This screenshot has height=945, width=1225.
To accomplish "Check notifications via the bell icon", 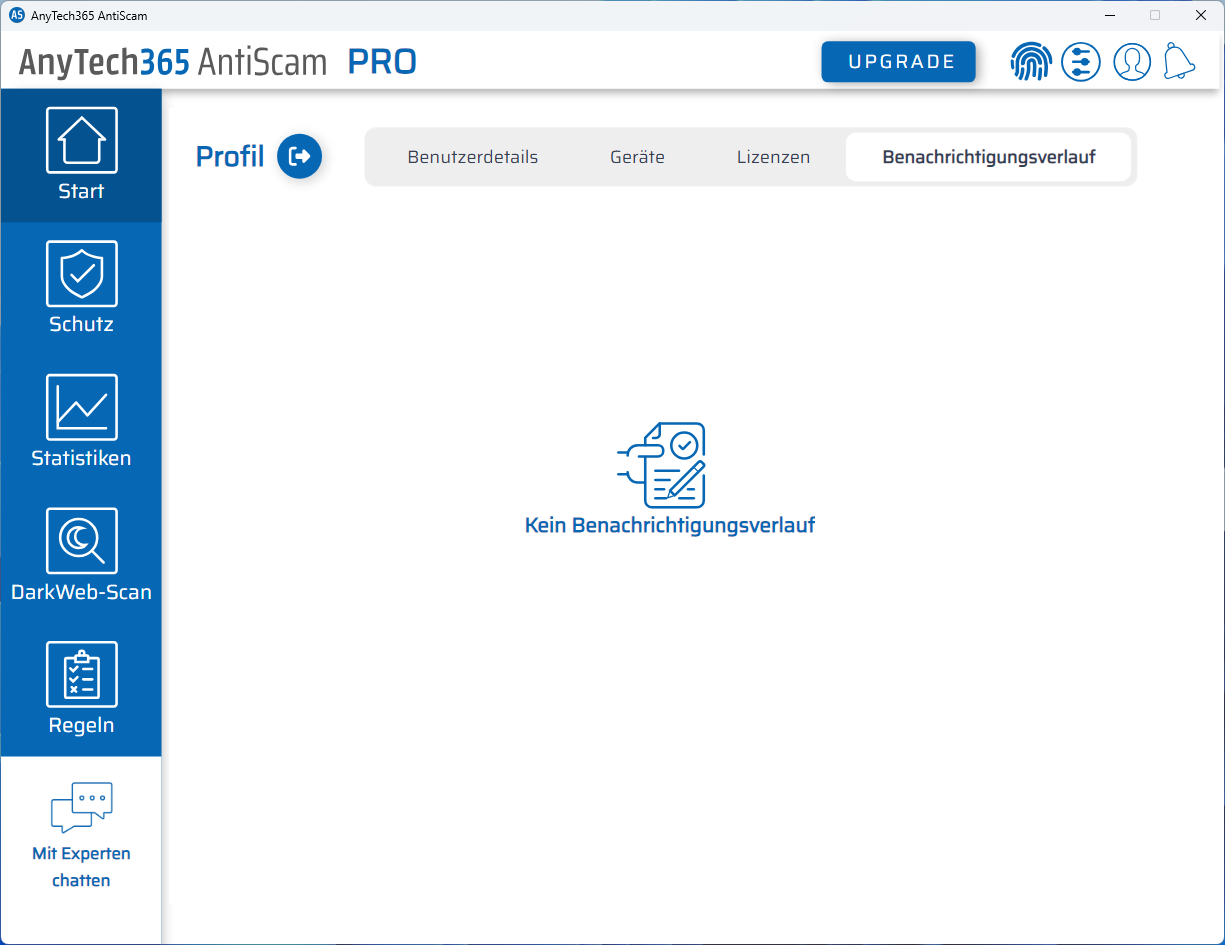I will pyautogui.click(x=1180, y=61).
